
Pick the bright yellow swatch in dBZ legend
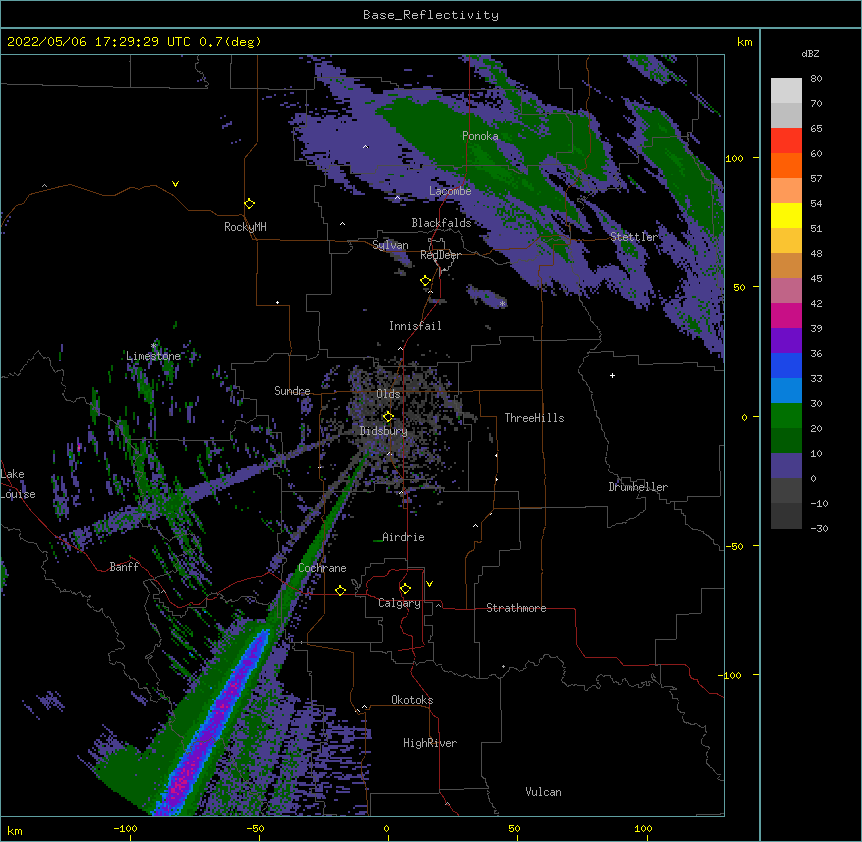[786, 215]
